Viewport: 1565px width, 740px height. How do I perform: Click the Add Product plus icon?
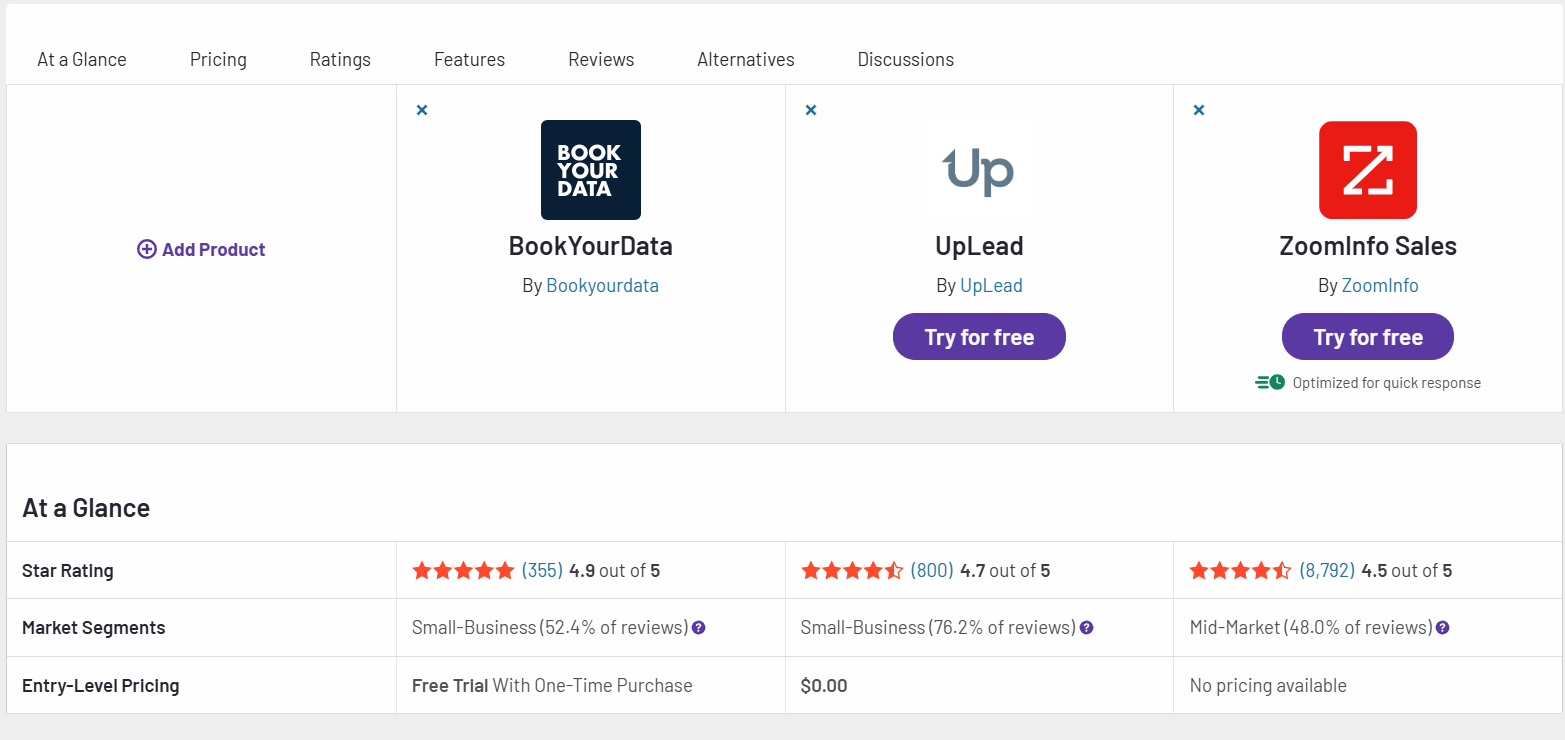[147, 249]
